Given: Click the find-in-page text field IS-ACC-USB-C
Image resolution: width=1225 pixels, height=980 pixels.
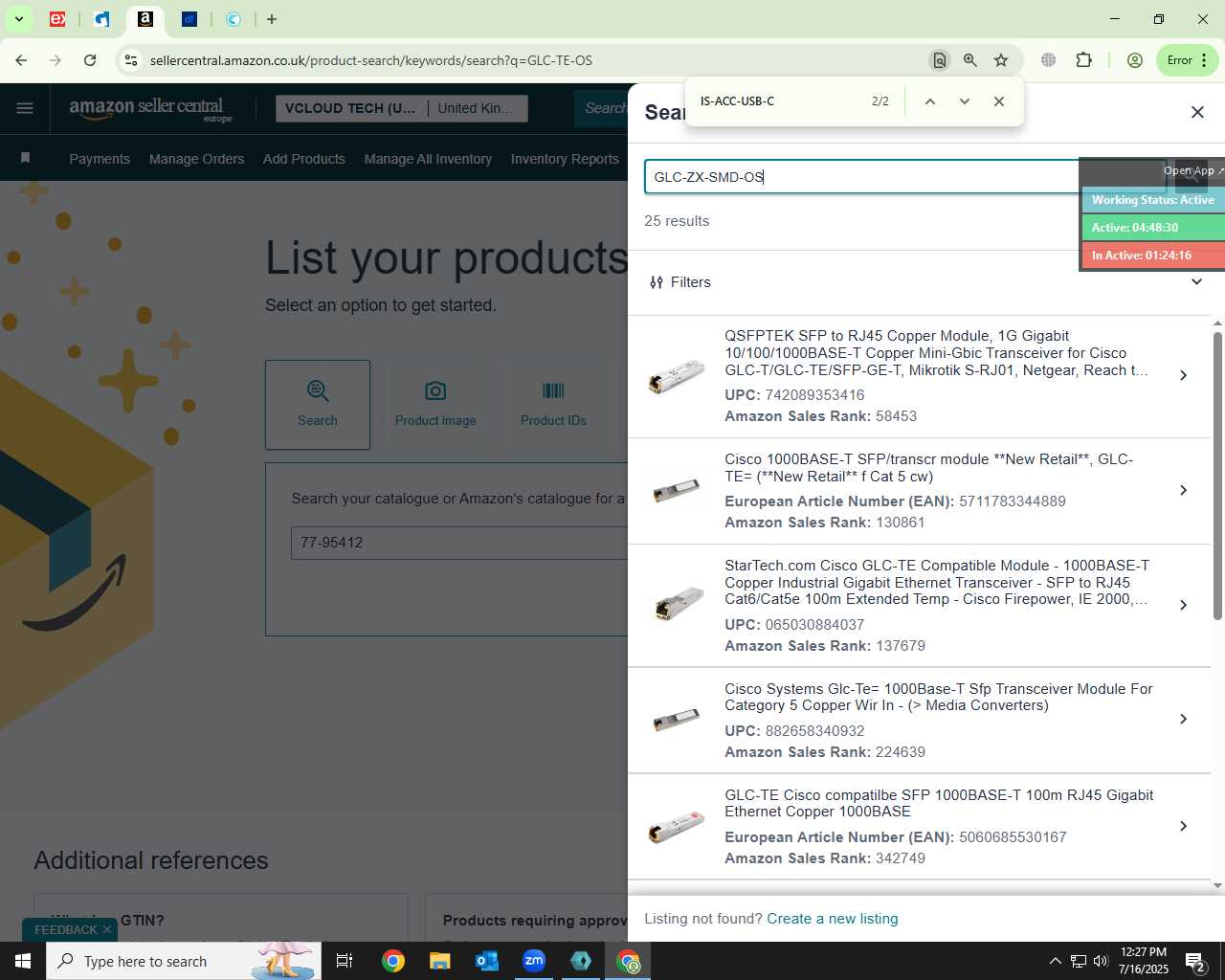Looking at the screenshot, I should tap(775, 101).
